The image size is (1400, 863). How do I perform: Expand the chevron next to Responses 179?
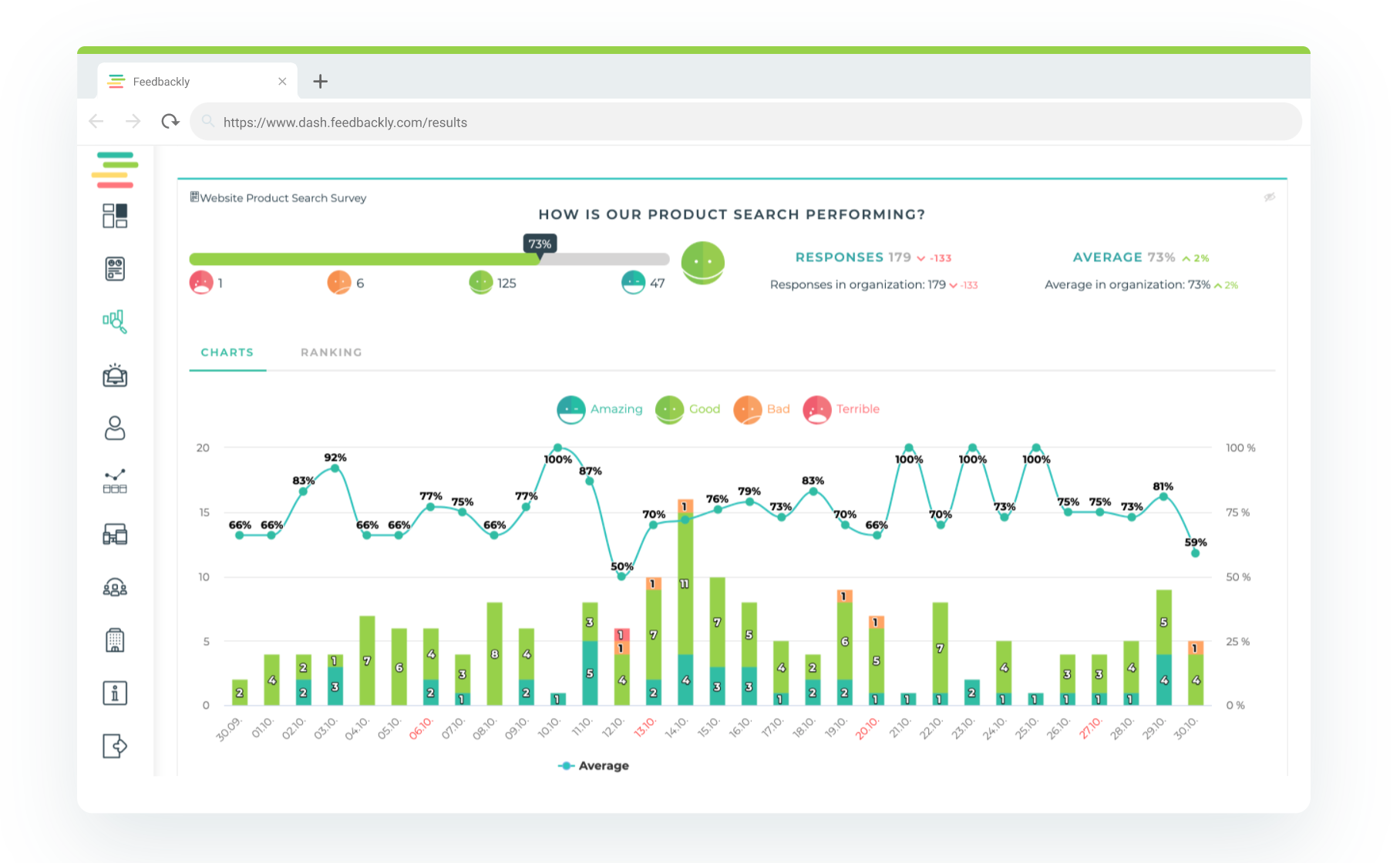920,257
